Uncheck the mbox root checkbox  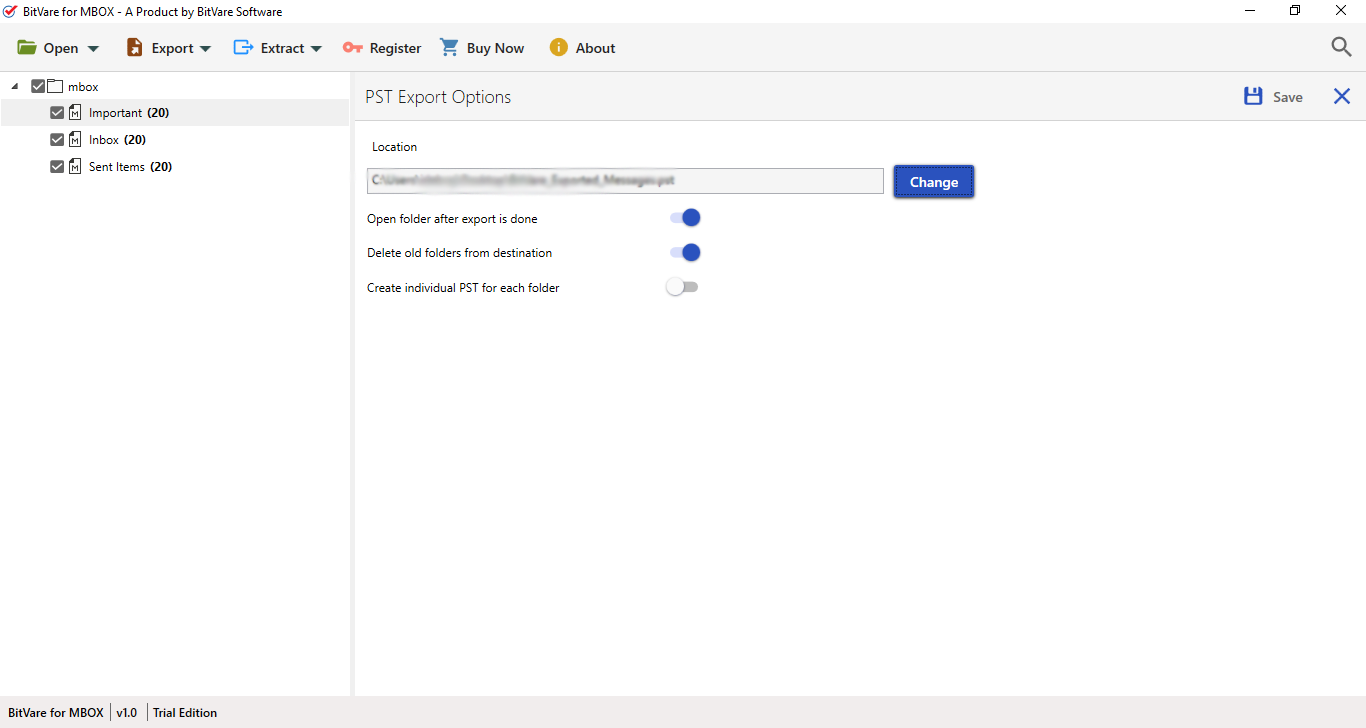coord(38,86)
